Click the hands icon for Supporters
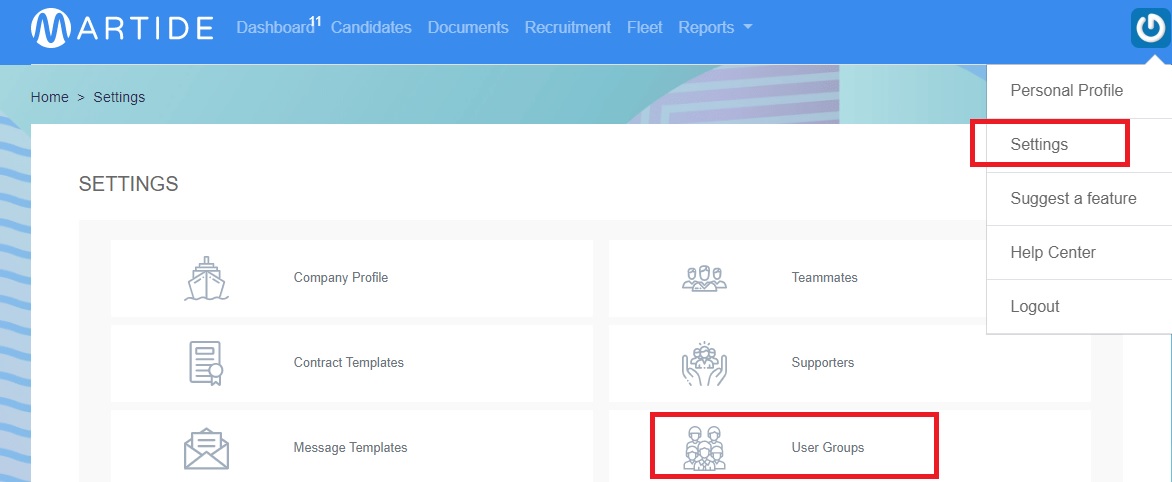Screen dimensions: 1172x482 (x=704, y=363)
